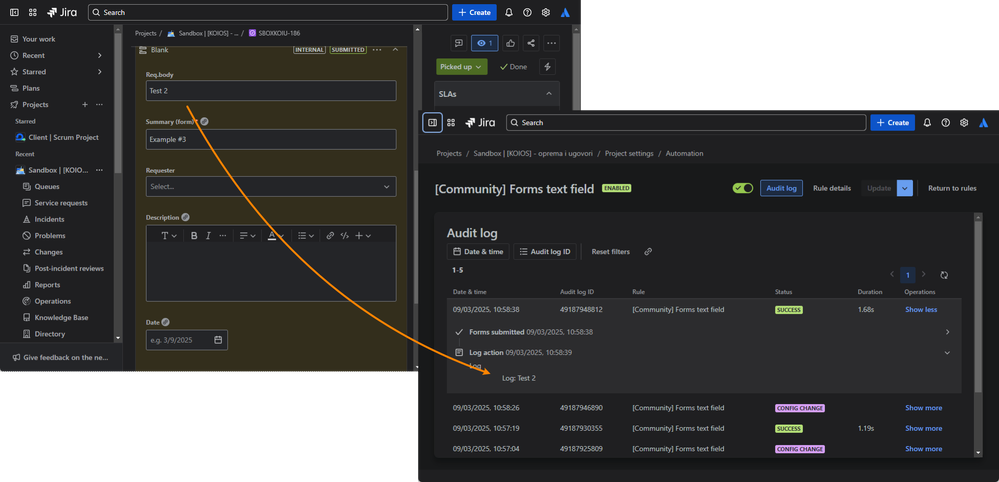Open the calendar picker icon in Date field
999x482 pixels.
tap(218, 340)
